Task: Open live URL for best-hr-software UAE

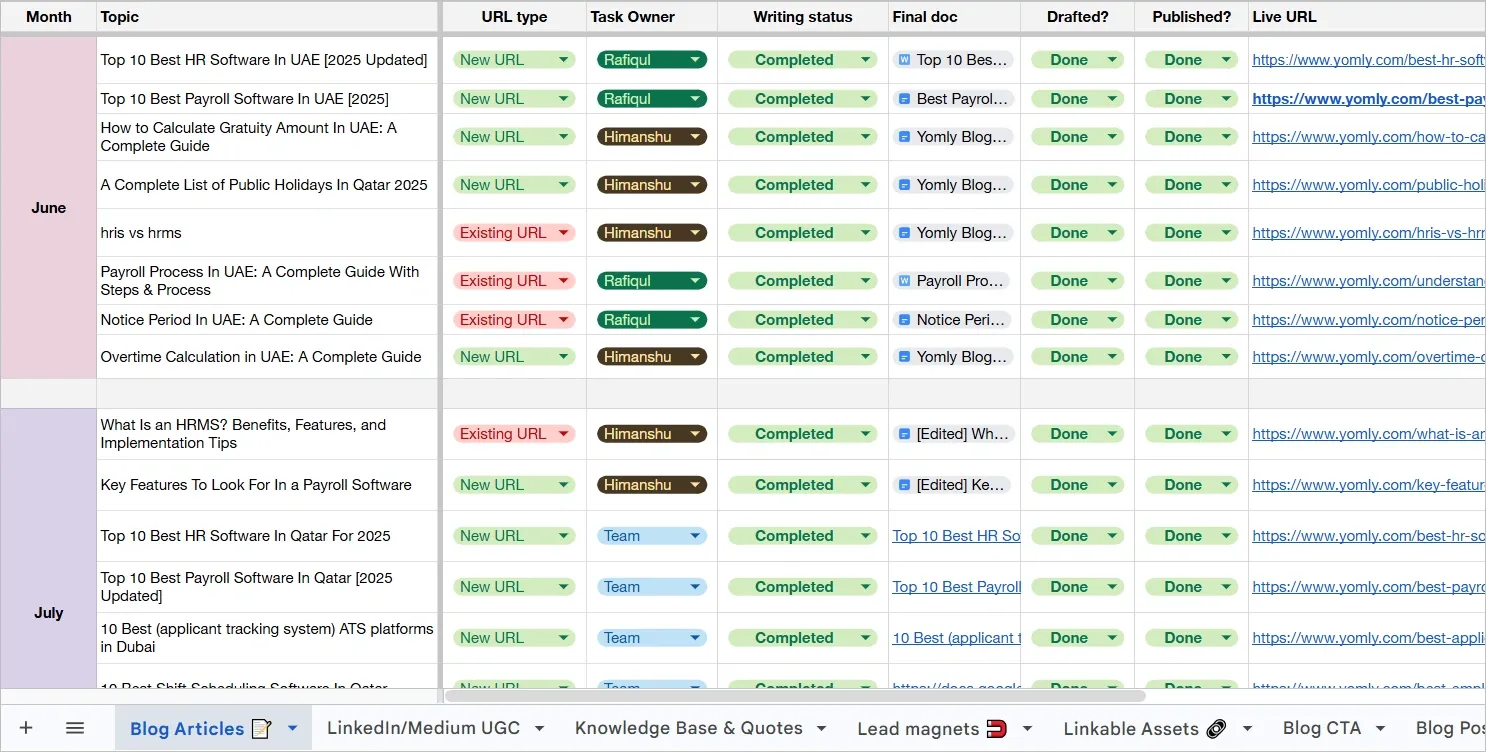Action: (1368, 60)
